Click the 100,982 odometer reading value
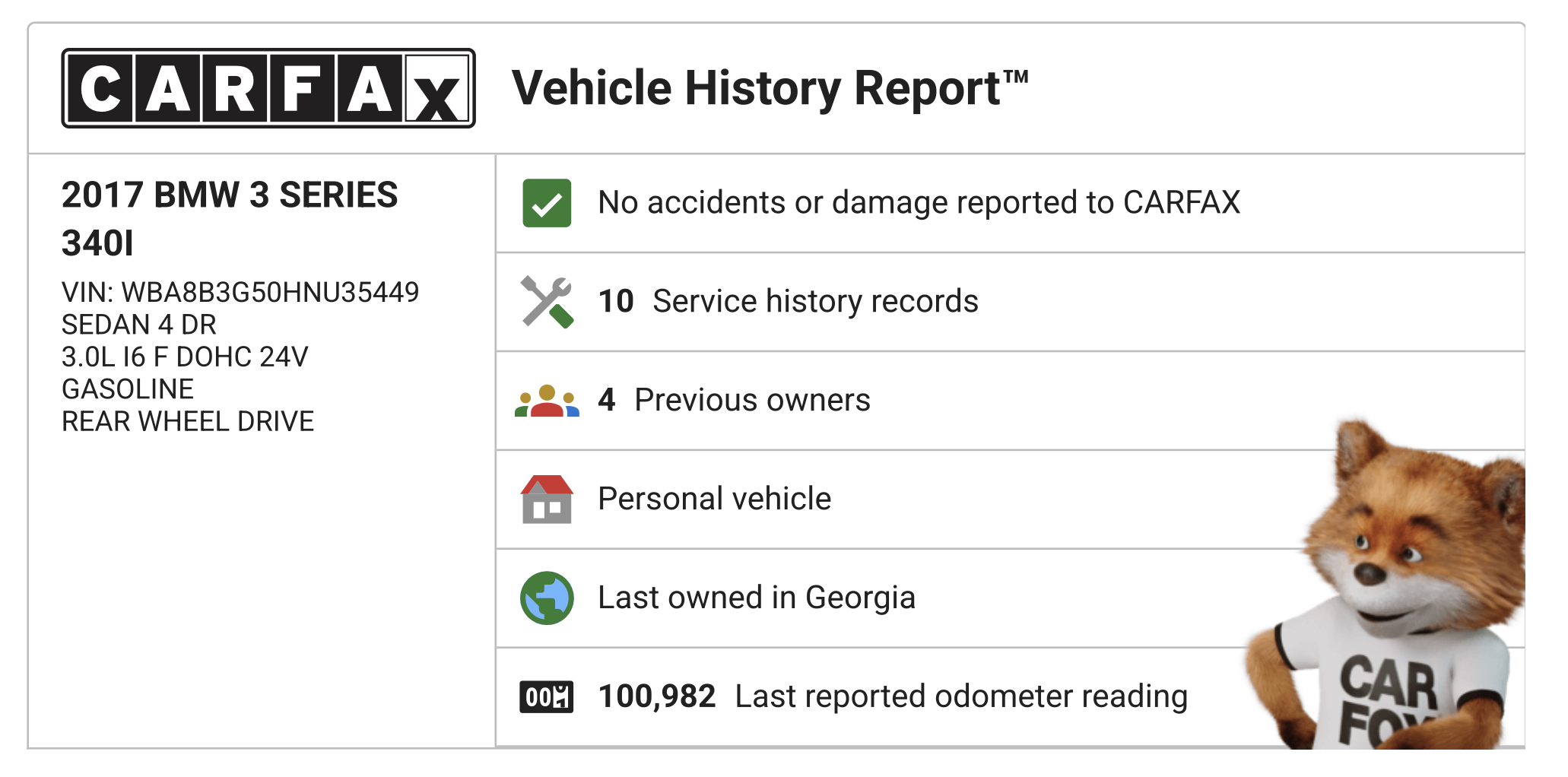 click(x=657, y=697)
